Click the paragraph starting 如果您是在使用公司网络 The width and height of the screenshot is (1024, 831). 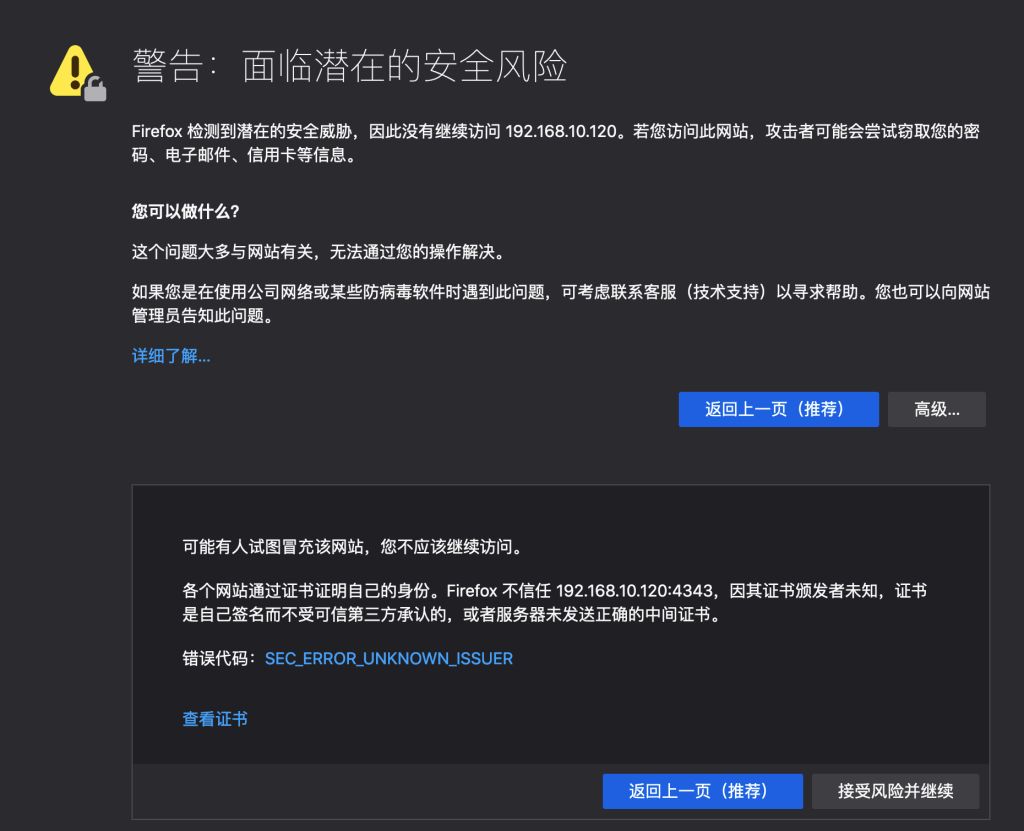[561, 304]
